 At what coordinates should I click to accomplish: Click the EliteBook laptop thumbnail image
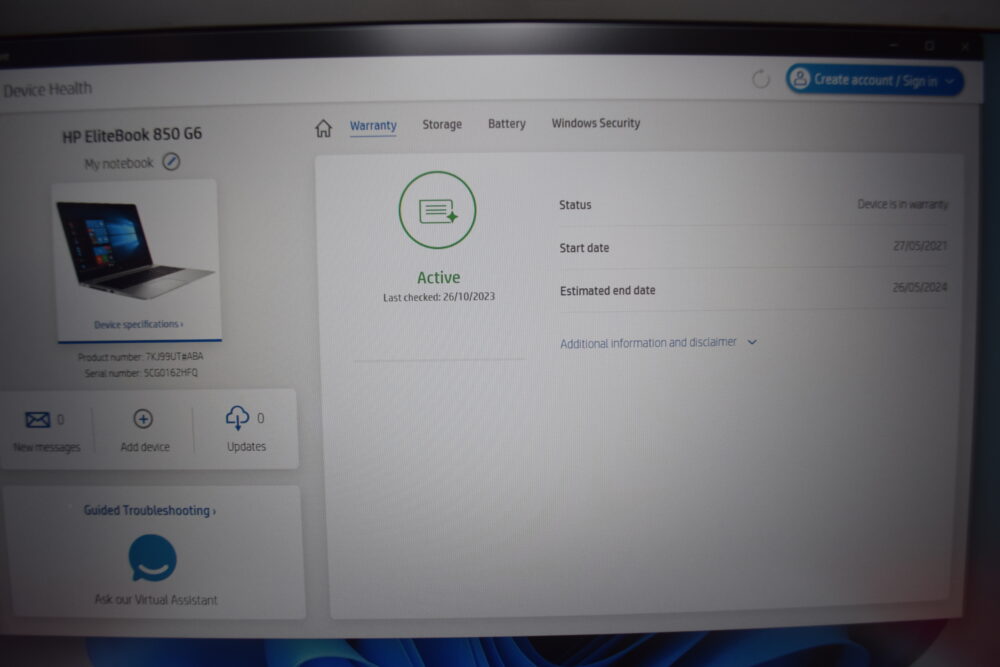[x=135, y=250]
